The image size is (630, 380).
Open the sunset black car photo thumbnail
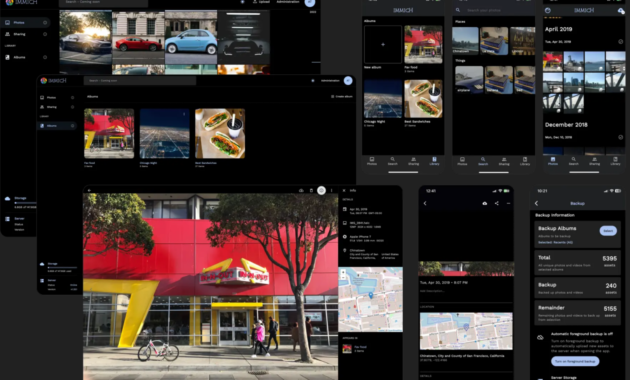(x=86, y=37)
